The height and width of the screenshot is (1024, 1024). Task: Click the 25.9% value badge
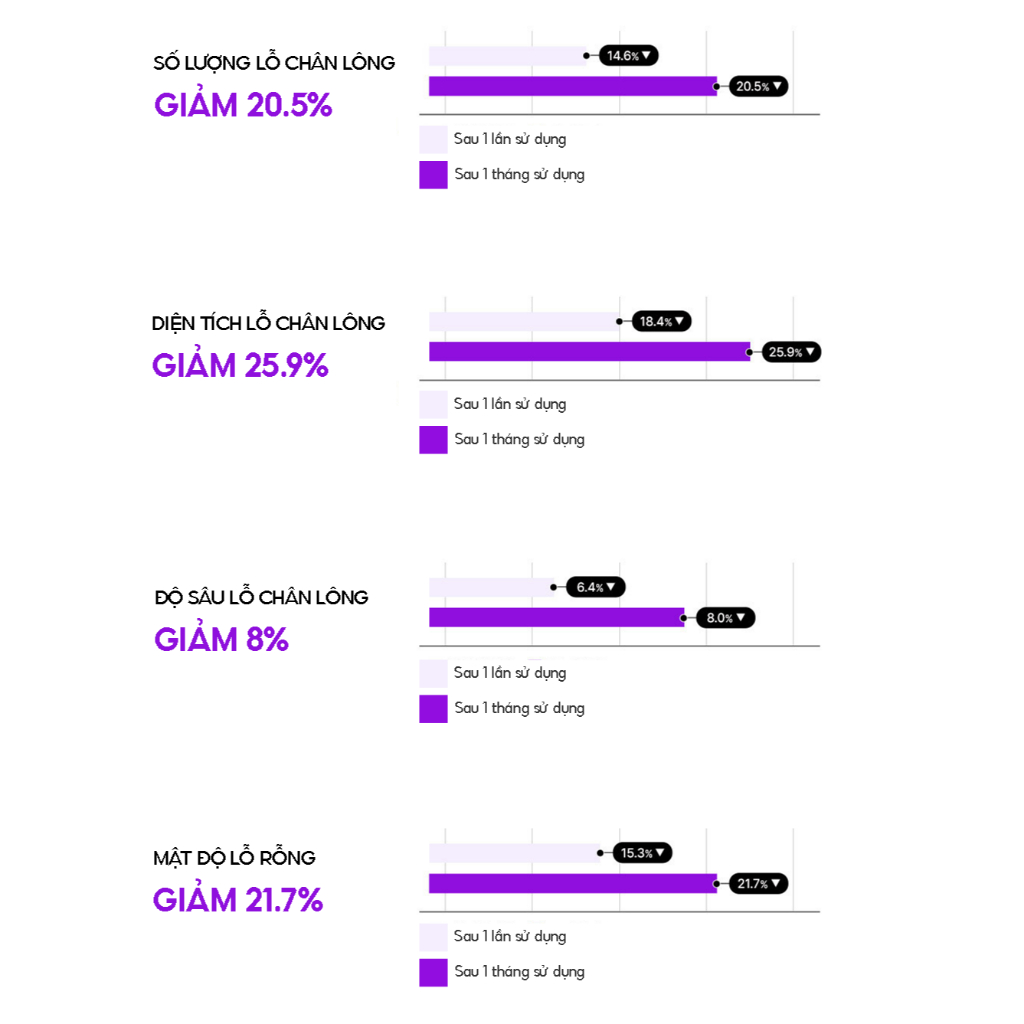coord(791,352)
